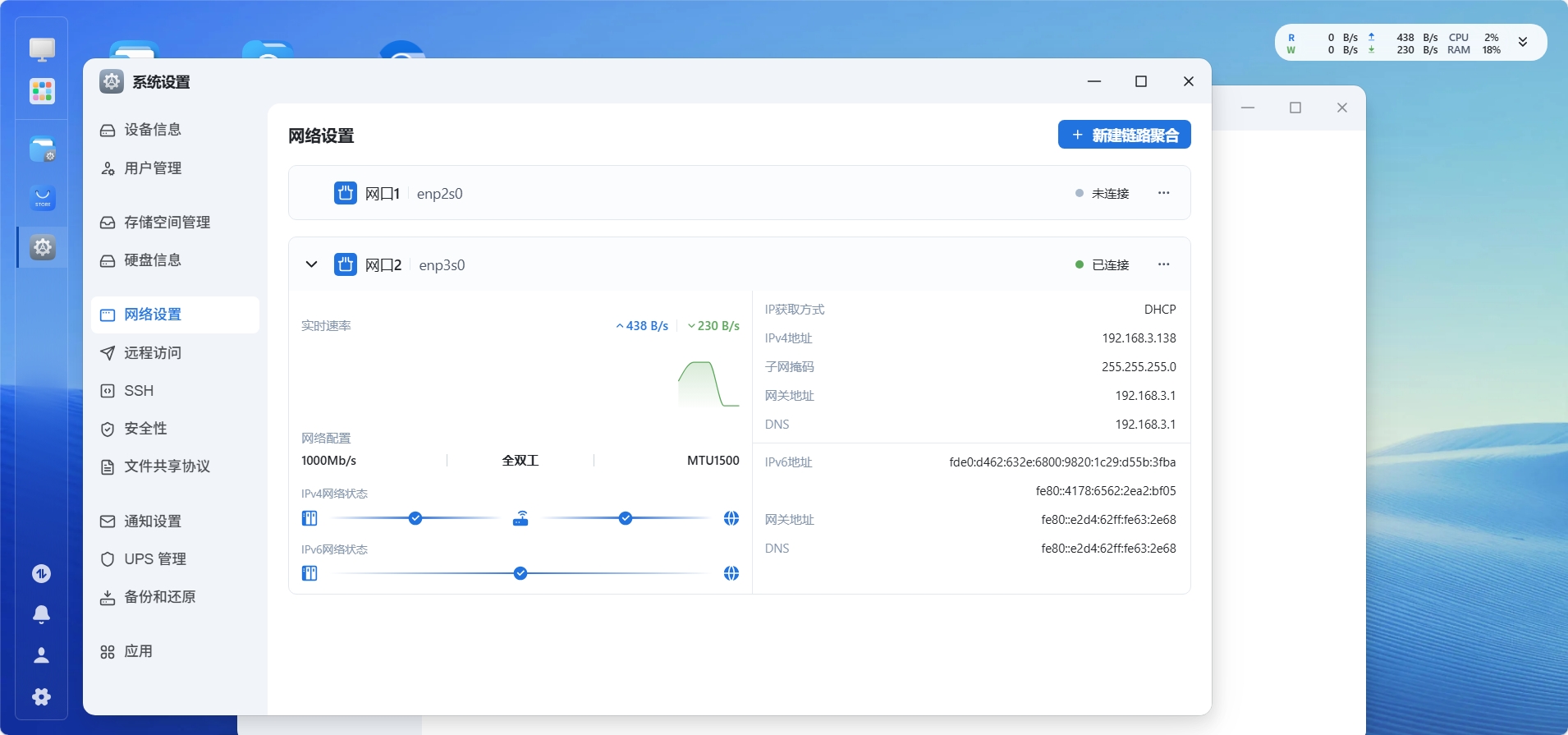Click IPv6 address starting with fde0:d462
Image resolution: width=1568 pixels, height=735 pixels.
[1062, 462]
